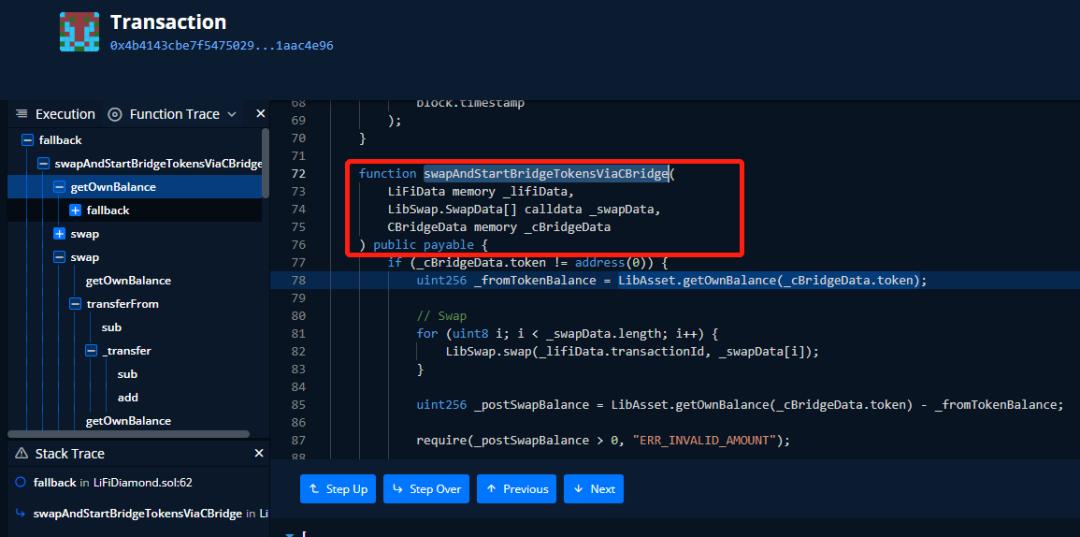Click the circle icon beside fallback stack entry

pos(20,483)
